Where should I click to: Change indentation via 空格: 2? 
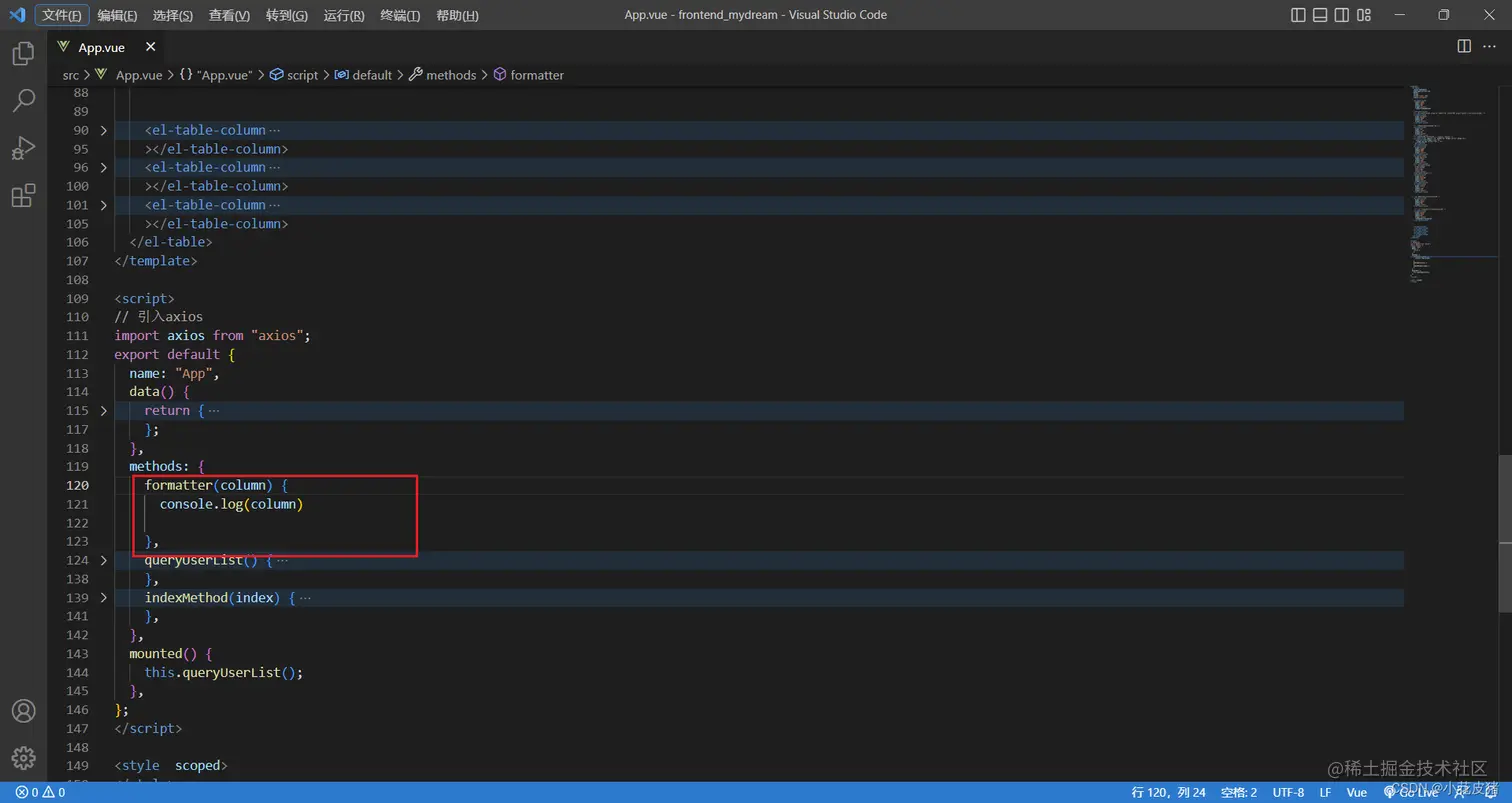click(x=1238, y=792)
